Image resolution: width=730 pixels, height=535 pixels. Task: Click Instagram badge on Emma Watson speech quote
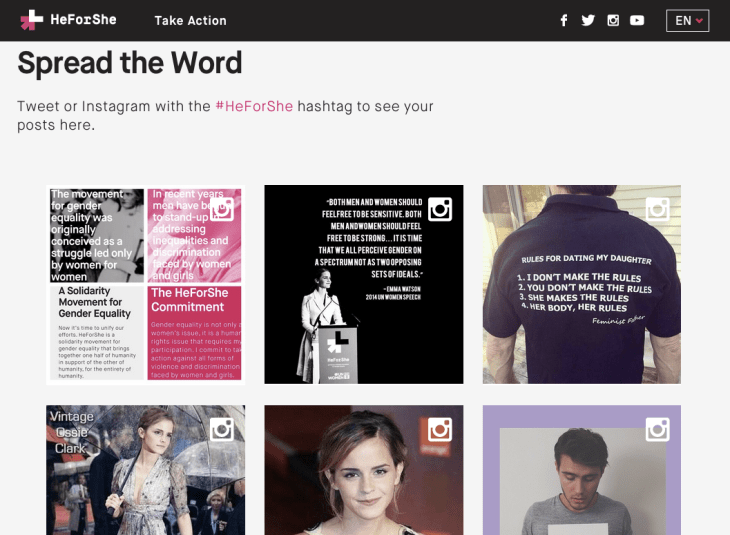(x=440, y=209)
